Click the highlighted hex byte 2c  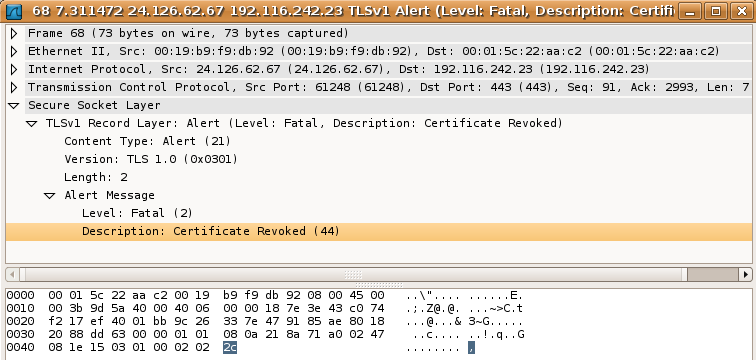(230, 347)
